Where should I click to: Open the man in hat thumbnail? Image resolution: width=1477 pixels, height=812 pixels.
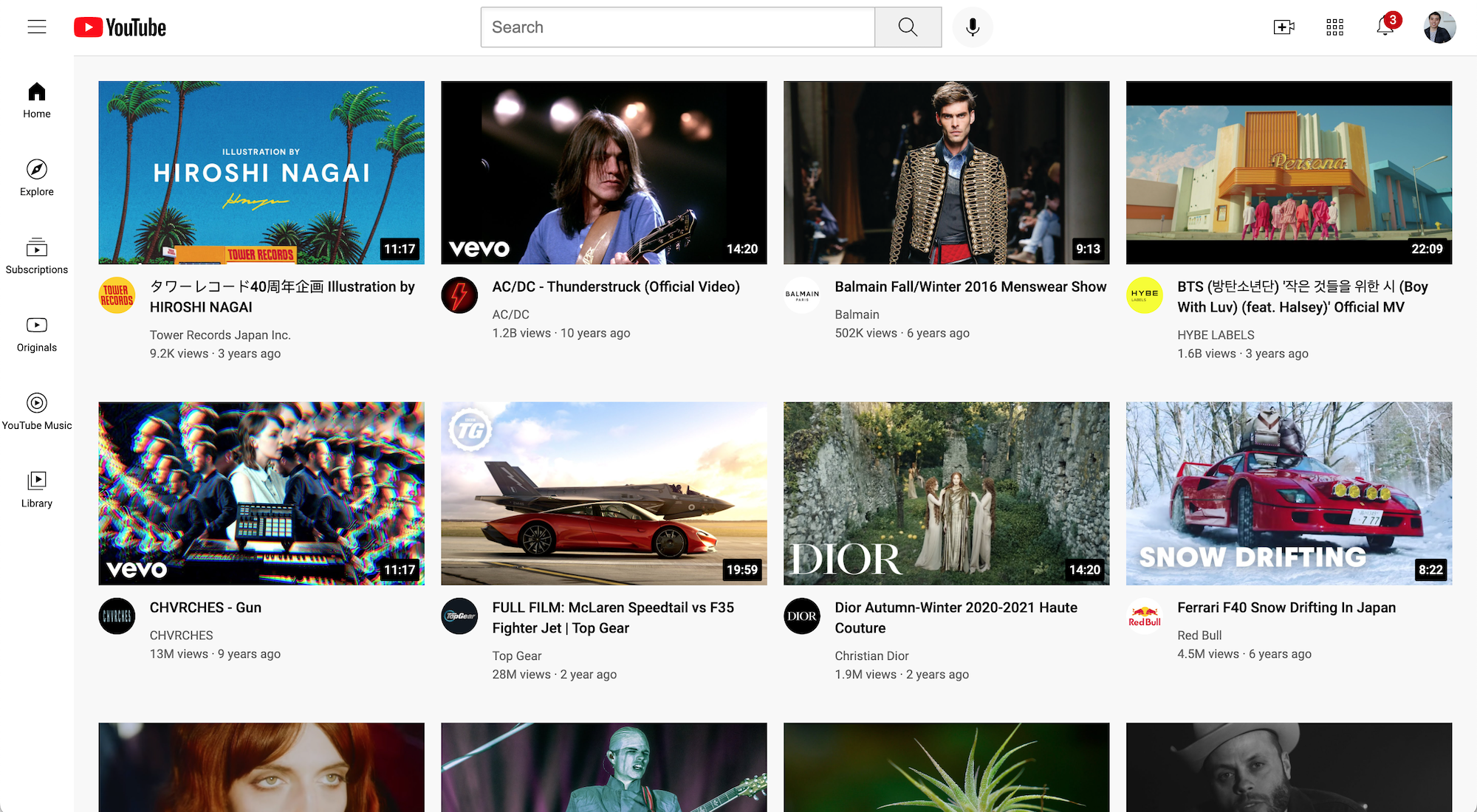[1289, 768]
